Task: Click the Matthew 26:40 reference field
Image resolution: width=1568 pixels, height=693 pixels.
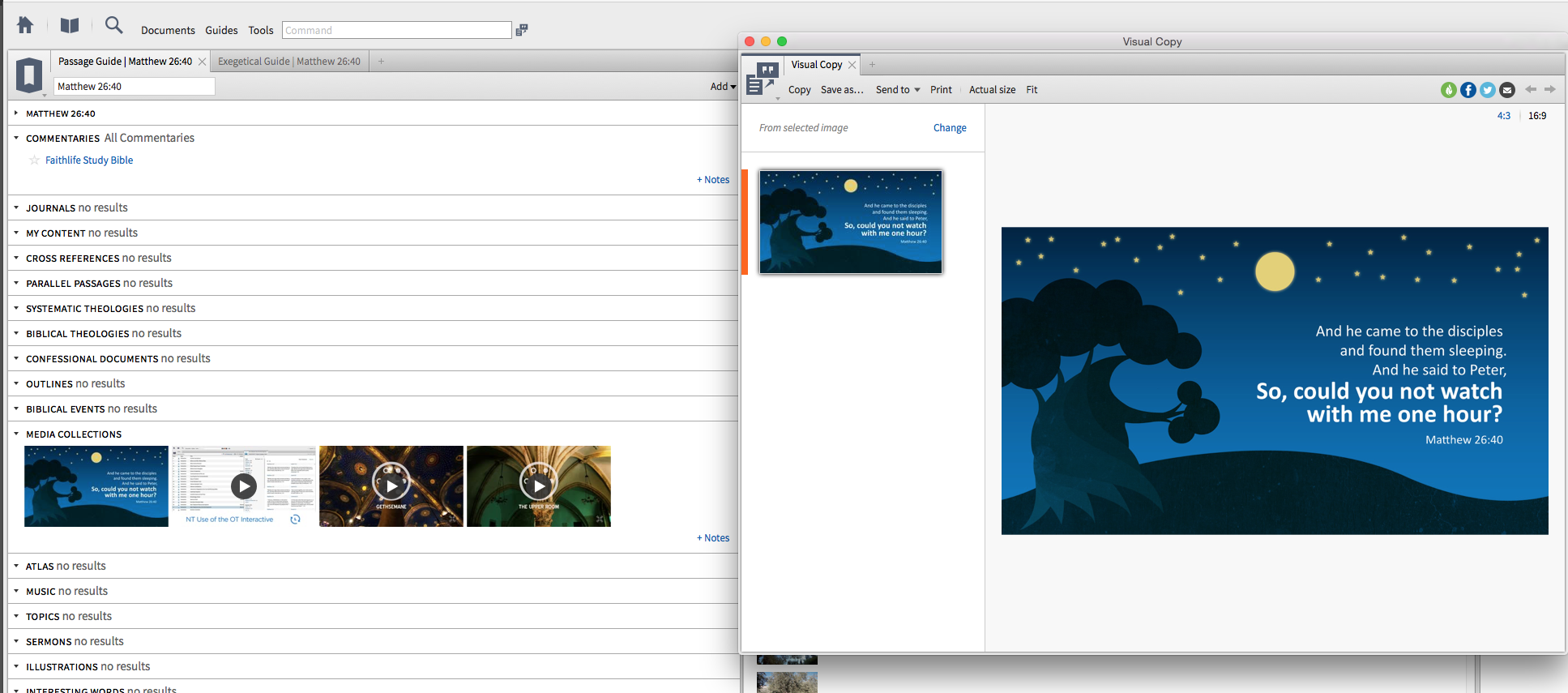Action: [x=135, y=87]
